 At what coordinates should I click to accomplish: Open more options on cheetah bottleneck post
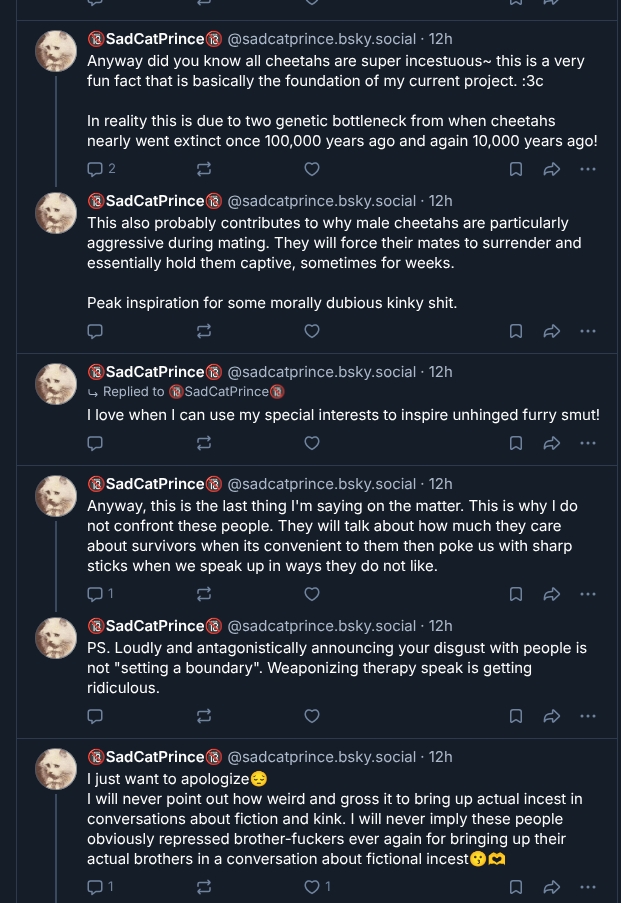pos(588,169)
